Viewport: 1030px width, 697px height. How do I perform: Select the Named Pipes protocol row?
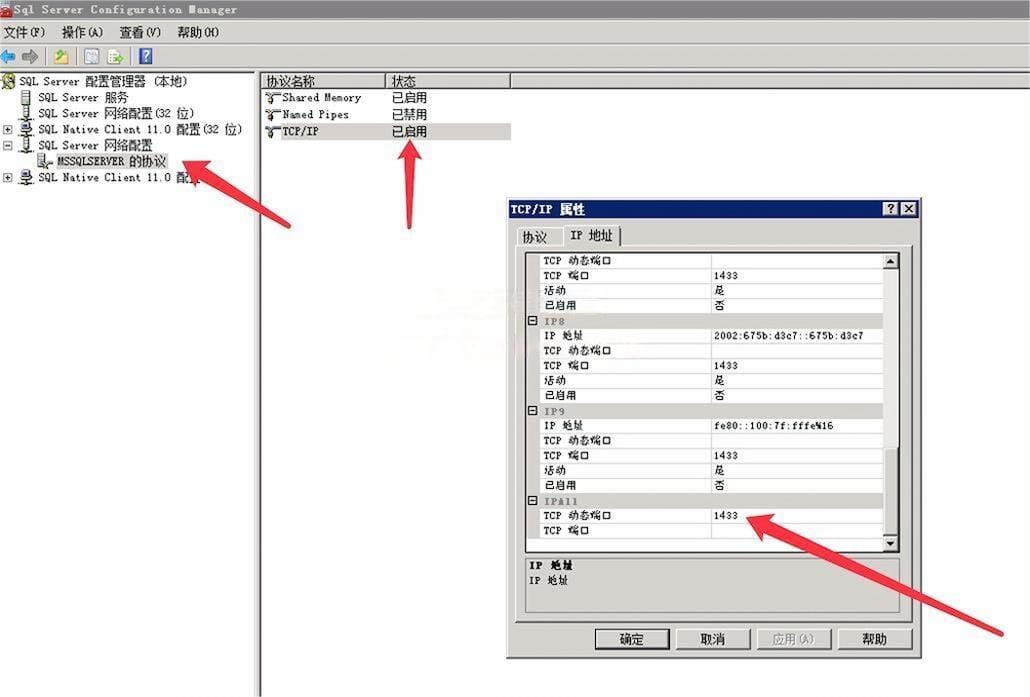387,115
